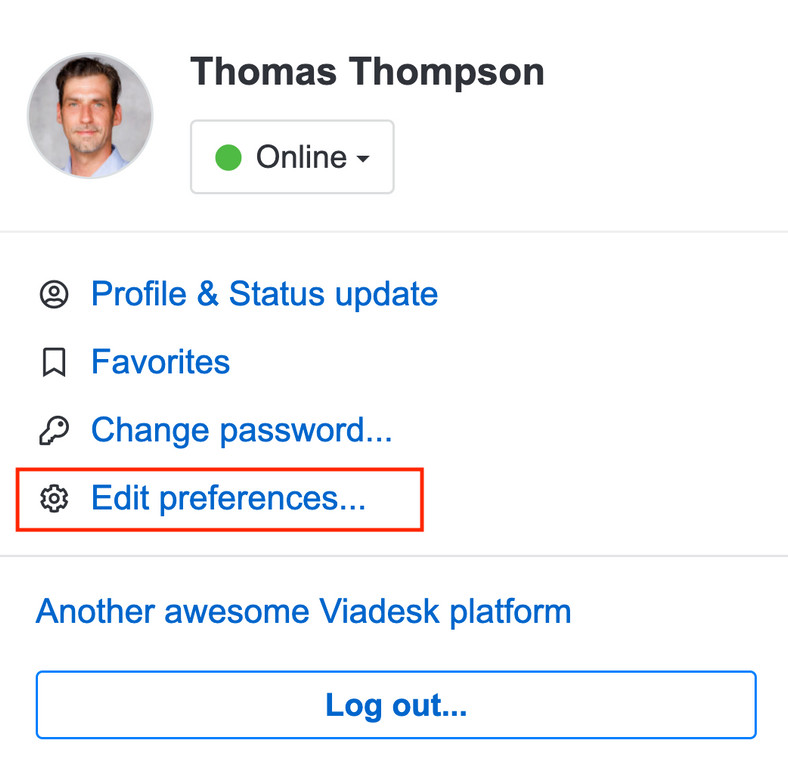Click the word password in Change password
Image resolution: width=788 pixels, height=768 pixels.
click(x=292, y=432)
